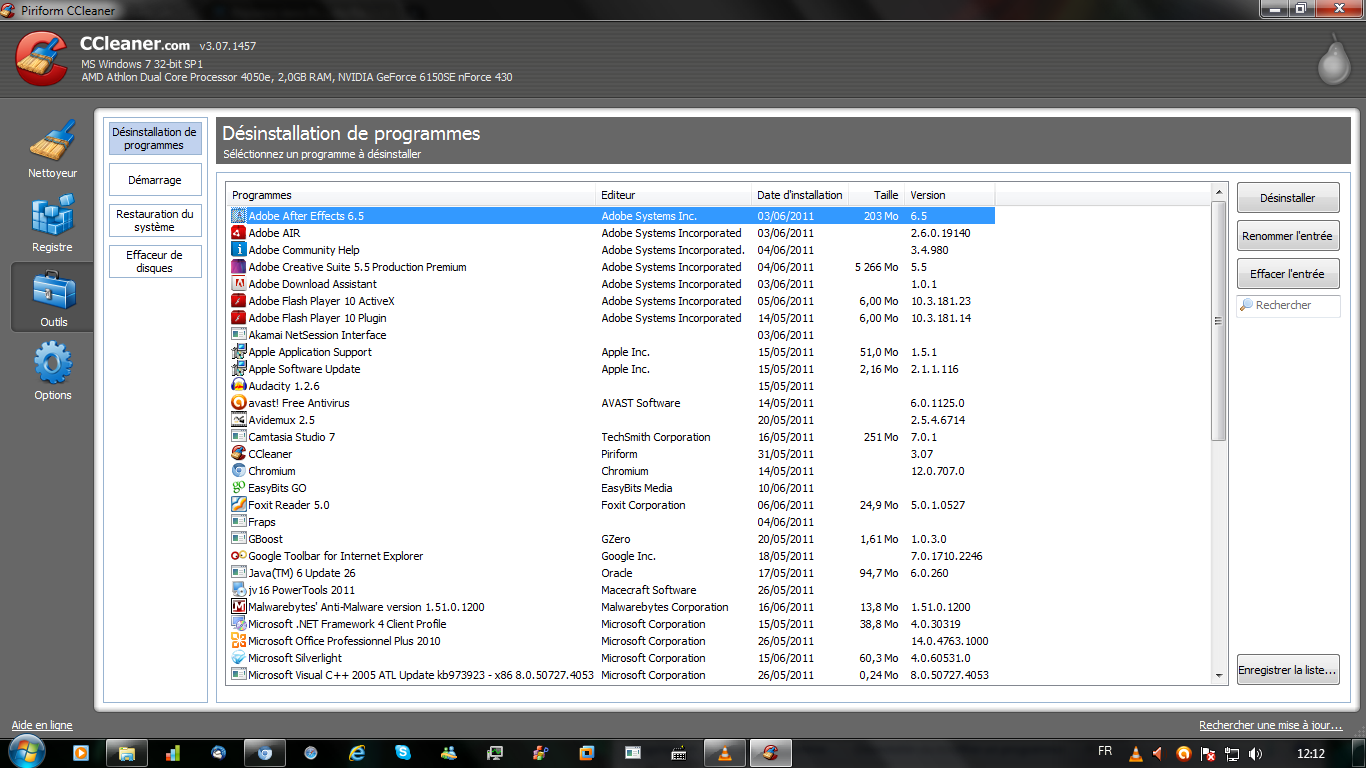Screen dimensions: 1366x768
Task: Sort by Date d'installation column
Action: pyautogui.click(x=800, y=195)
